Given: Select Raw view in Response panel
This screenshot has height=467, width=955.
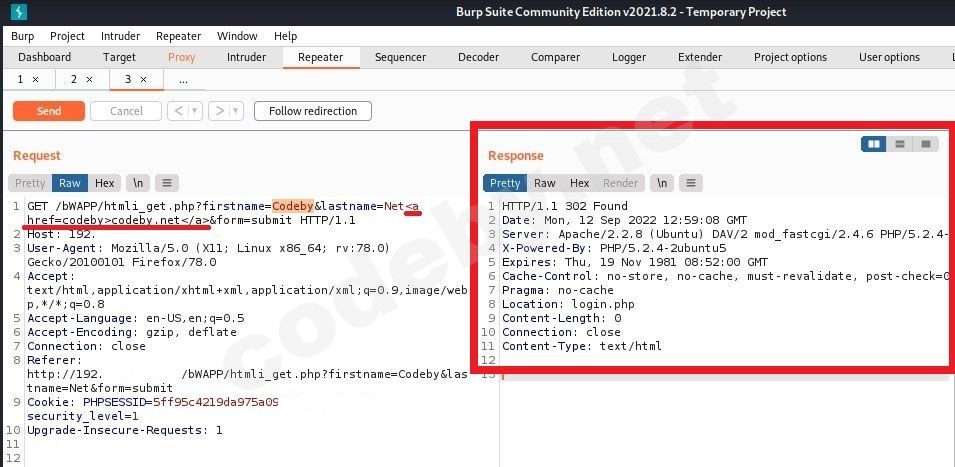Looking at the screenshot, I should [545, 183].
